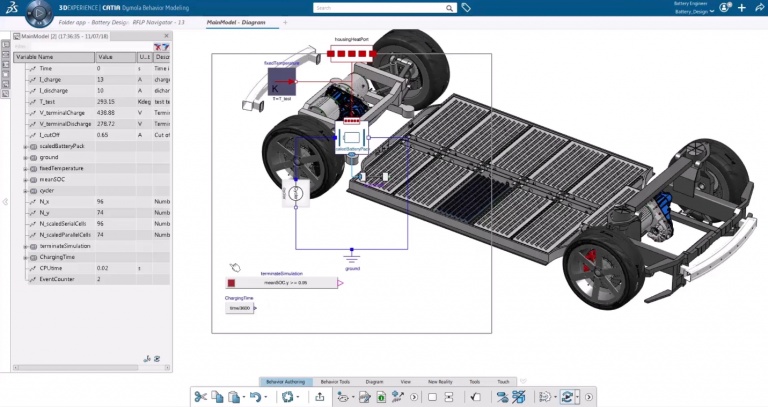The height and width of the screenshot is (407, 768).
Task: Expand toolbar section with right chevron at far end
Action: point(589,397)
